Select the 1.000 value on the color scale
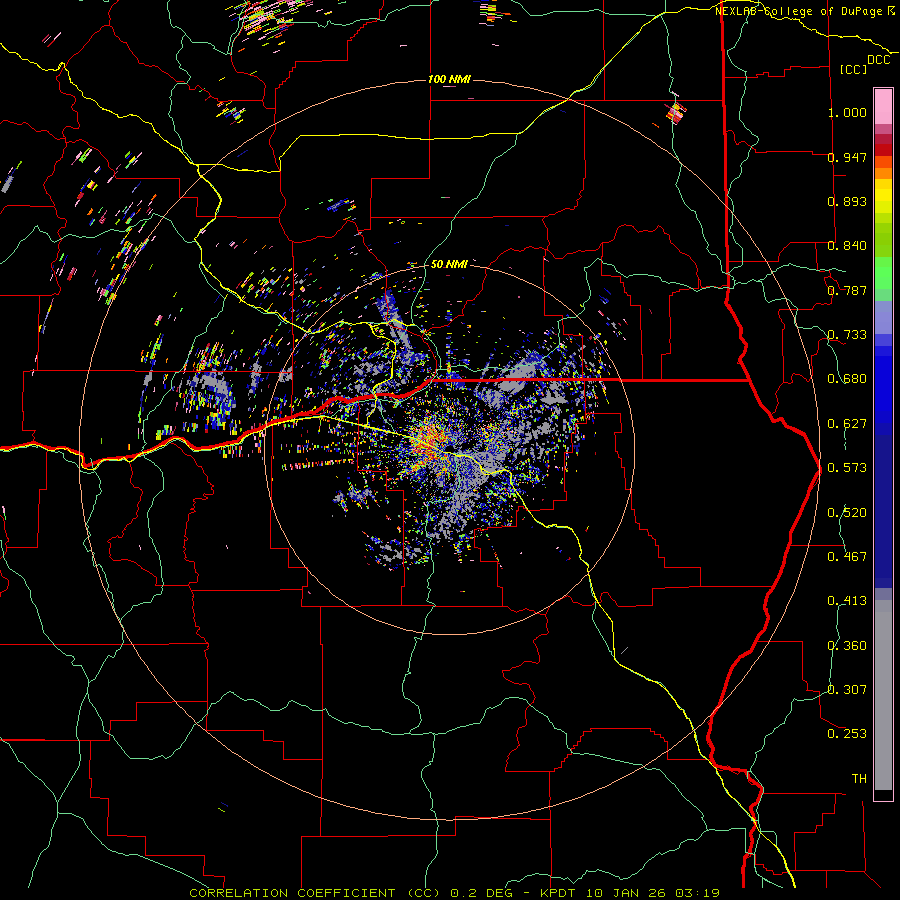900x900 pixels. tap(847, 112)
